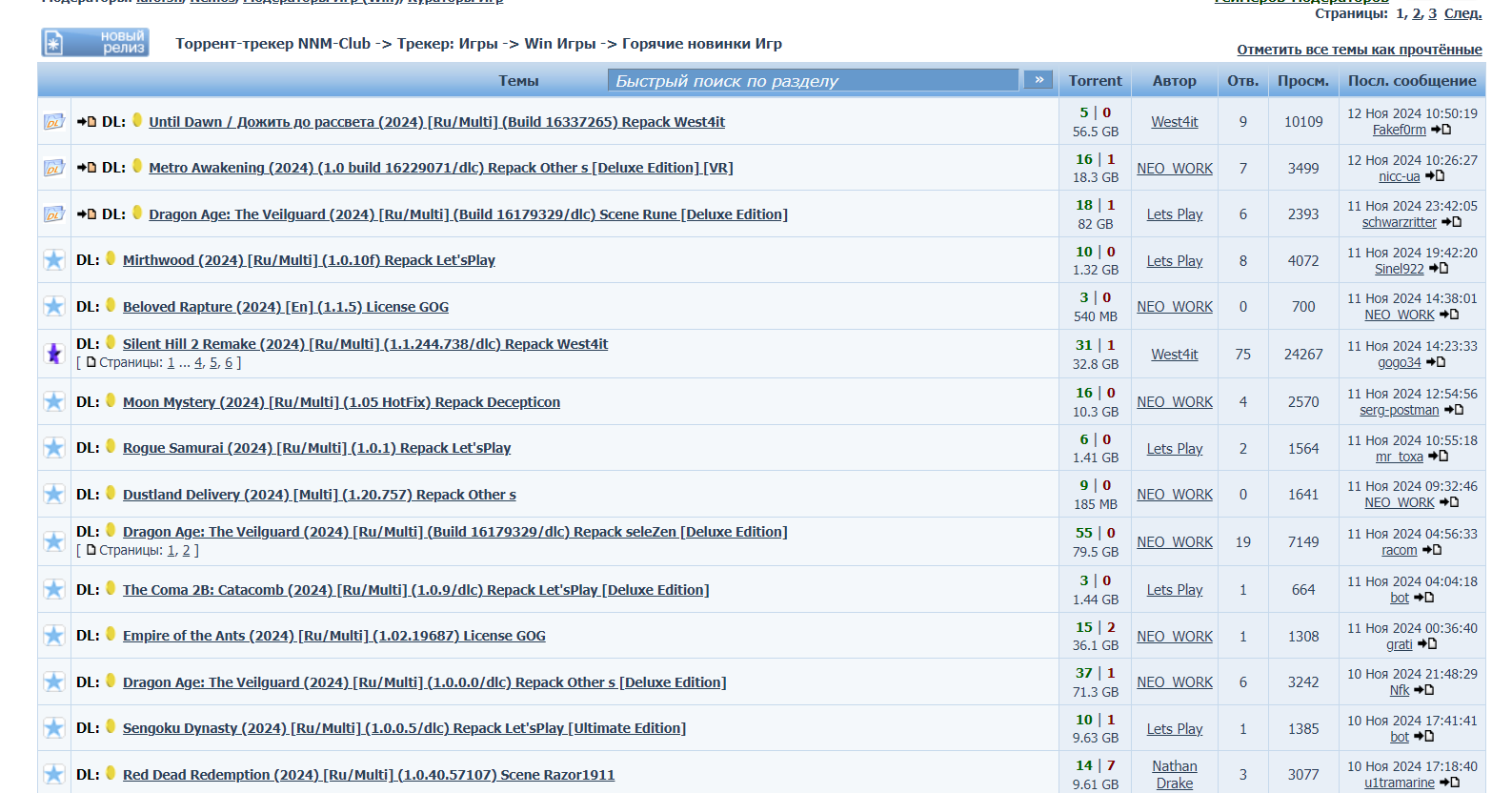The width and height of the screenshot is (1512, 793).
Task: Click last-post icon next to Sinel922
Action: click(x=1439, y=269)
